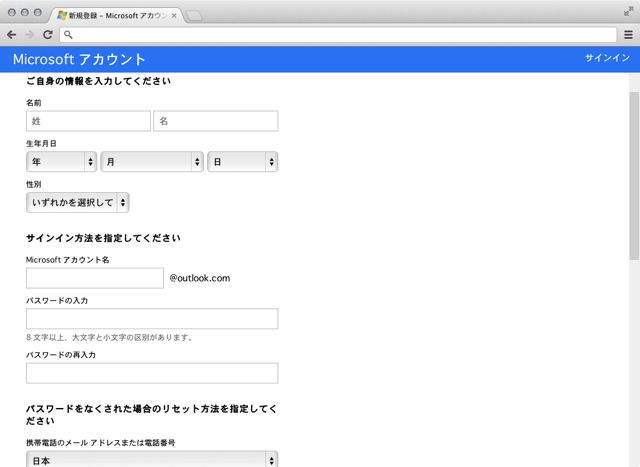Click the サインイン link
Screen dimensions: 640x467
pos(607,58)
